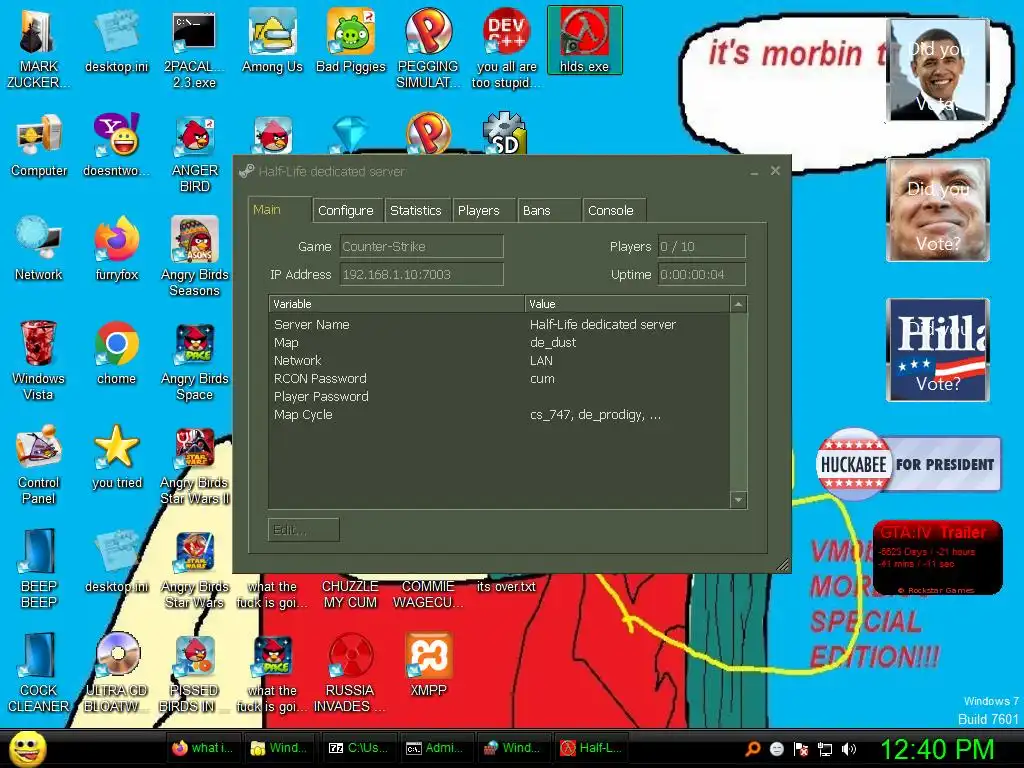Screen dimensions: 1024x768
Task: Switch to the Configure tab
Action: click(x=346, y=210)
